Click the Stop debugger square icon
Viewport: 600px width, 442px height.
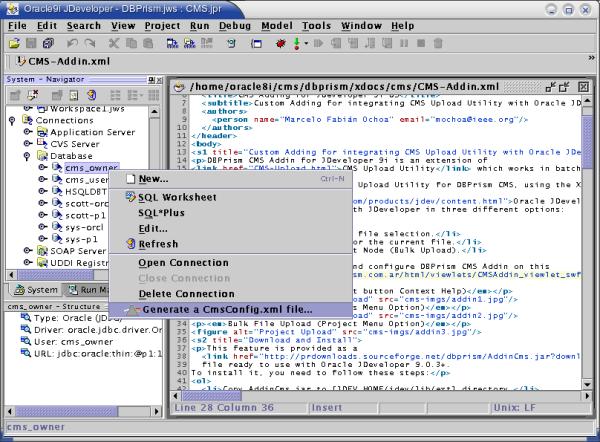(x=421, y=43)
